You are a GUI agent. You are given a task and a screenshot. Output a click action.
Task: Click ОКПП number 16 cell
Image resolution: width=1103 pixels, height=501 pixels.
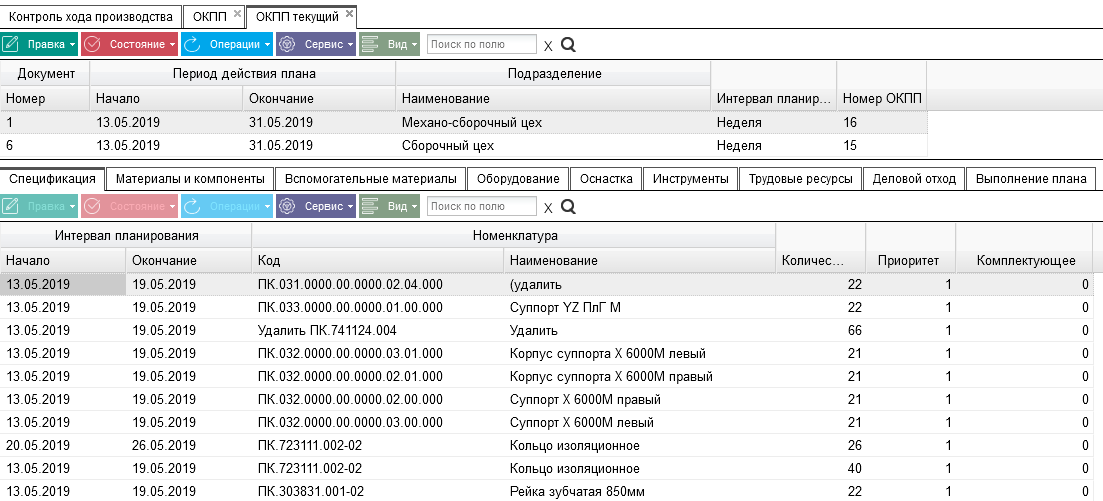[881, 122]
